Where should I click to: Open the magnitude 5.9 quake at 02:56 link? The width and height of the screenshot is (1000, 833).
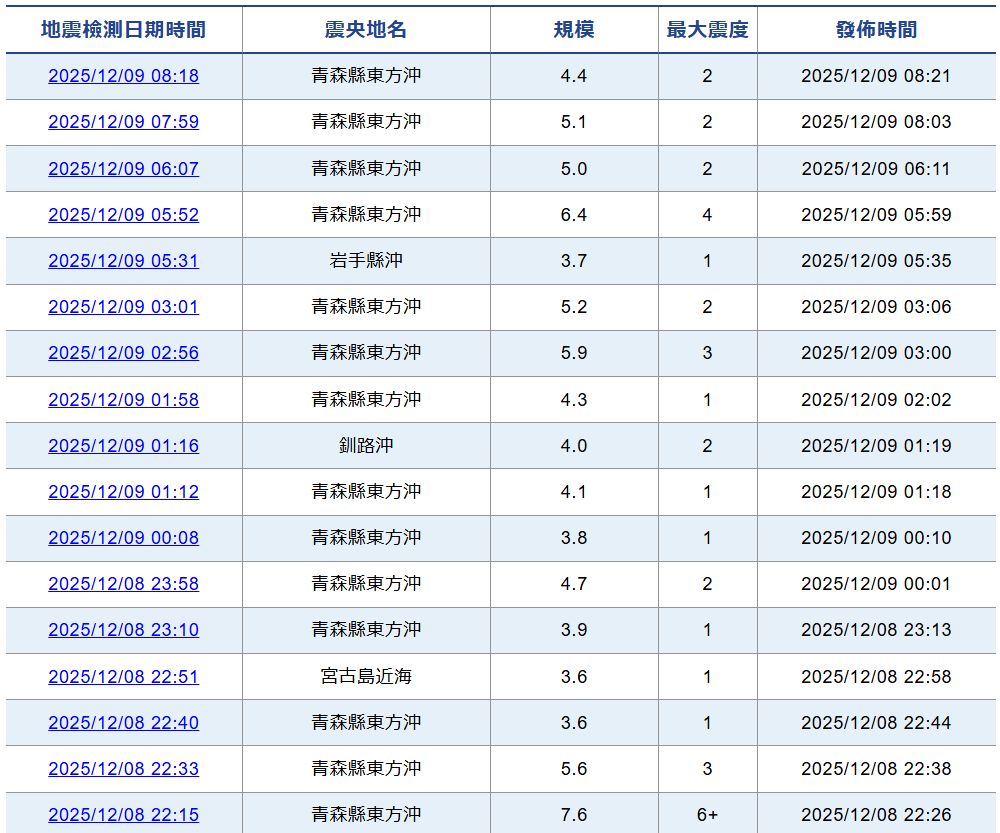click(x=124, y=353)
